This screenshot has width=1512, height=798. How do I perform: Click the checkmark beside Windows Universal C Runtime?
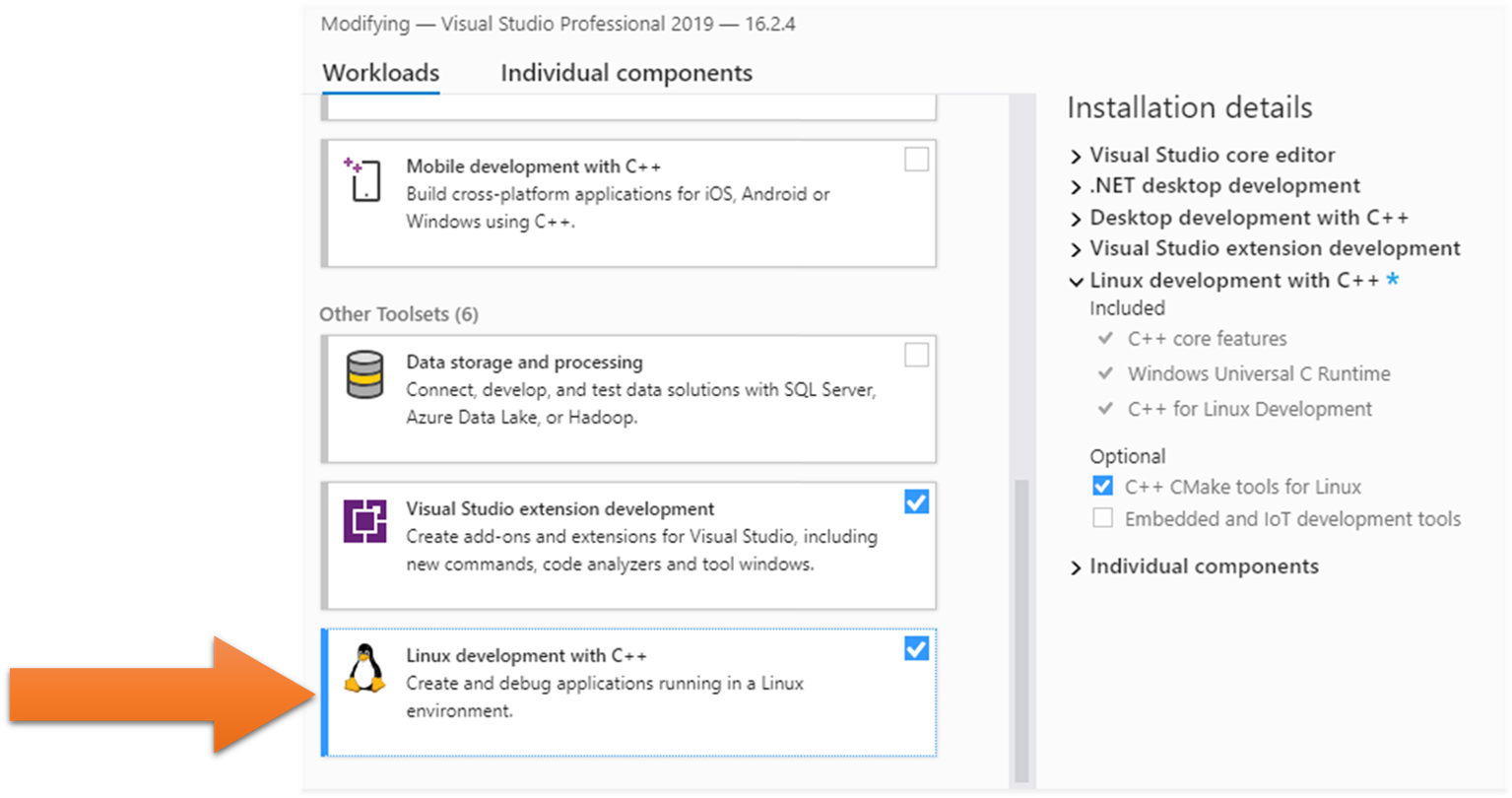(x=1105, y=373)
